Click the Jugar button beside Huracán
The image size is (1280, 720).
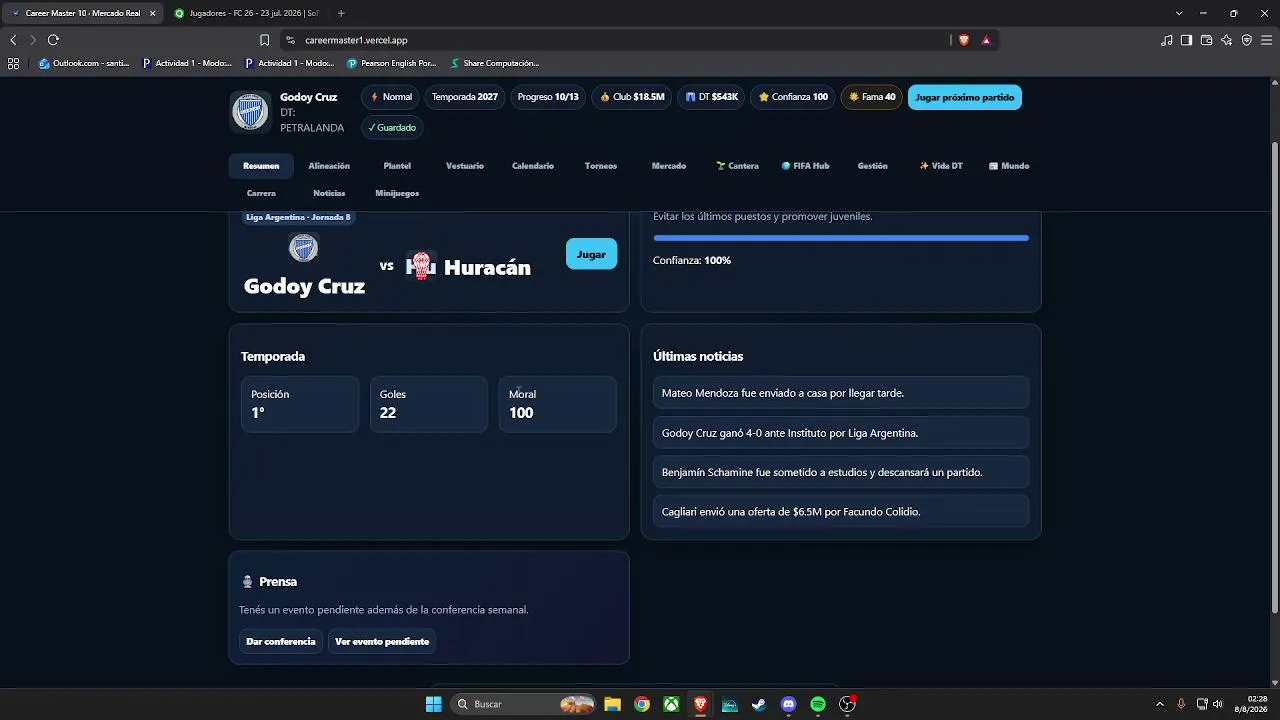click(591, 254)
